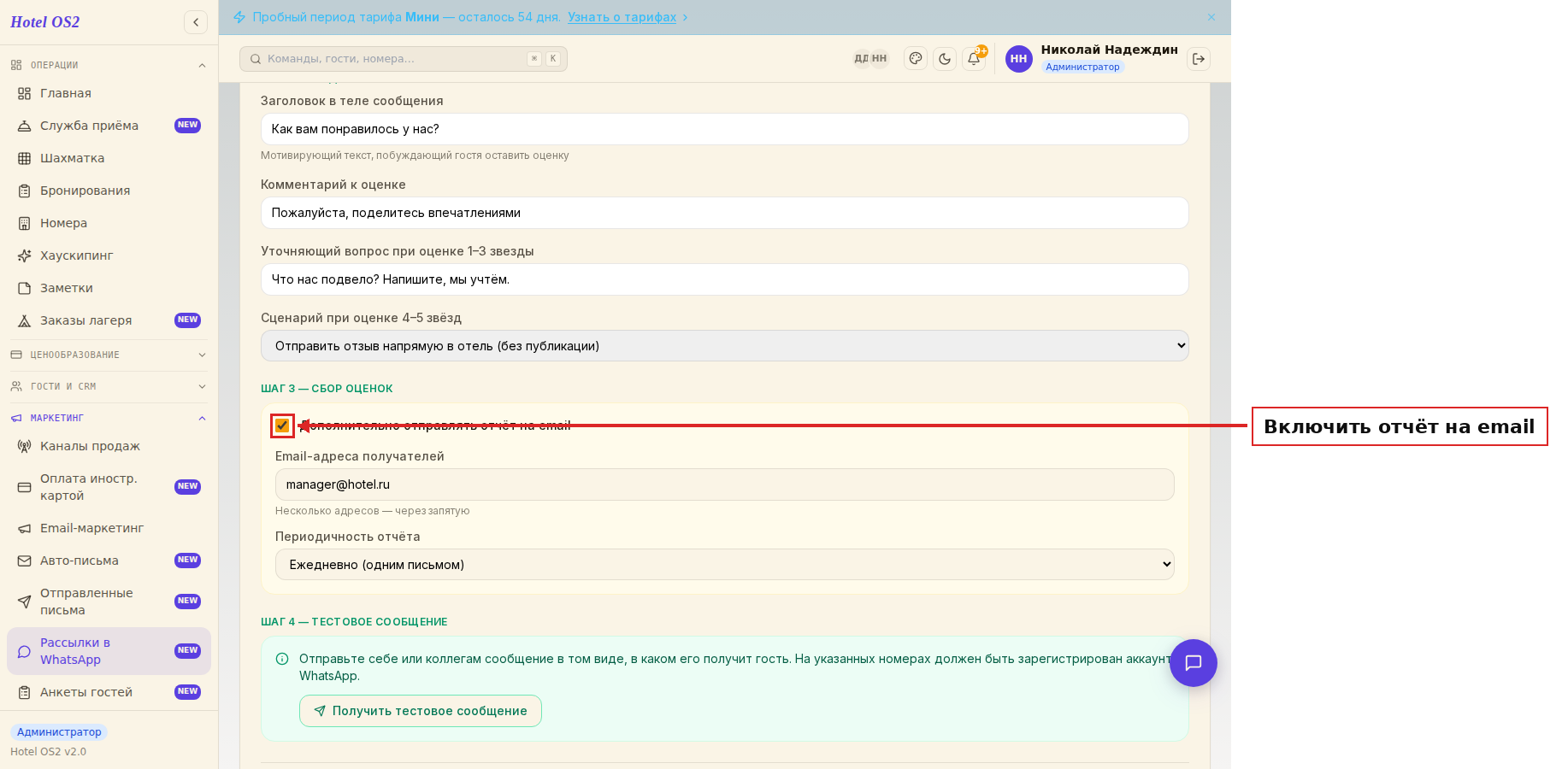Viewport: 1568px width, 769px height.
Task: Collapse the Маркетинг sidebar group
Action: [109, 418]
